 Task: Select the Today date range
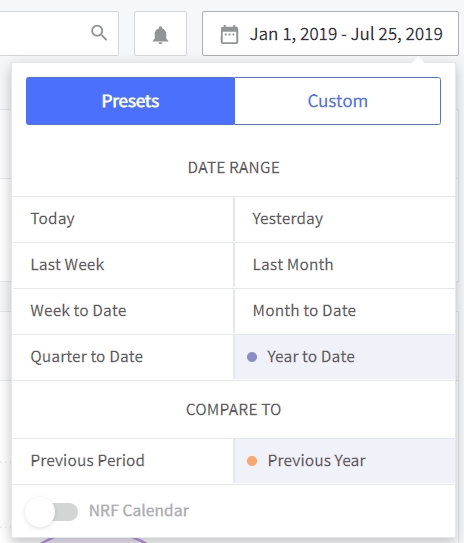(123, 219)
